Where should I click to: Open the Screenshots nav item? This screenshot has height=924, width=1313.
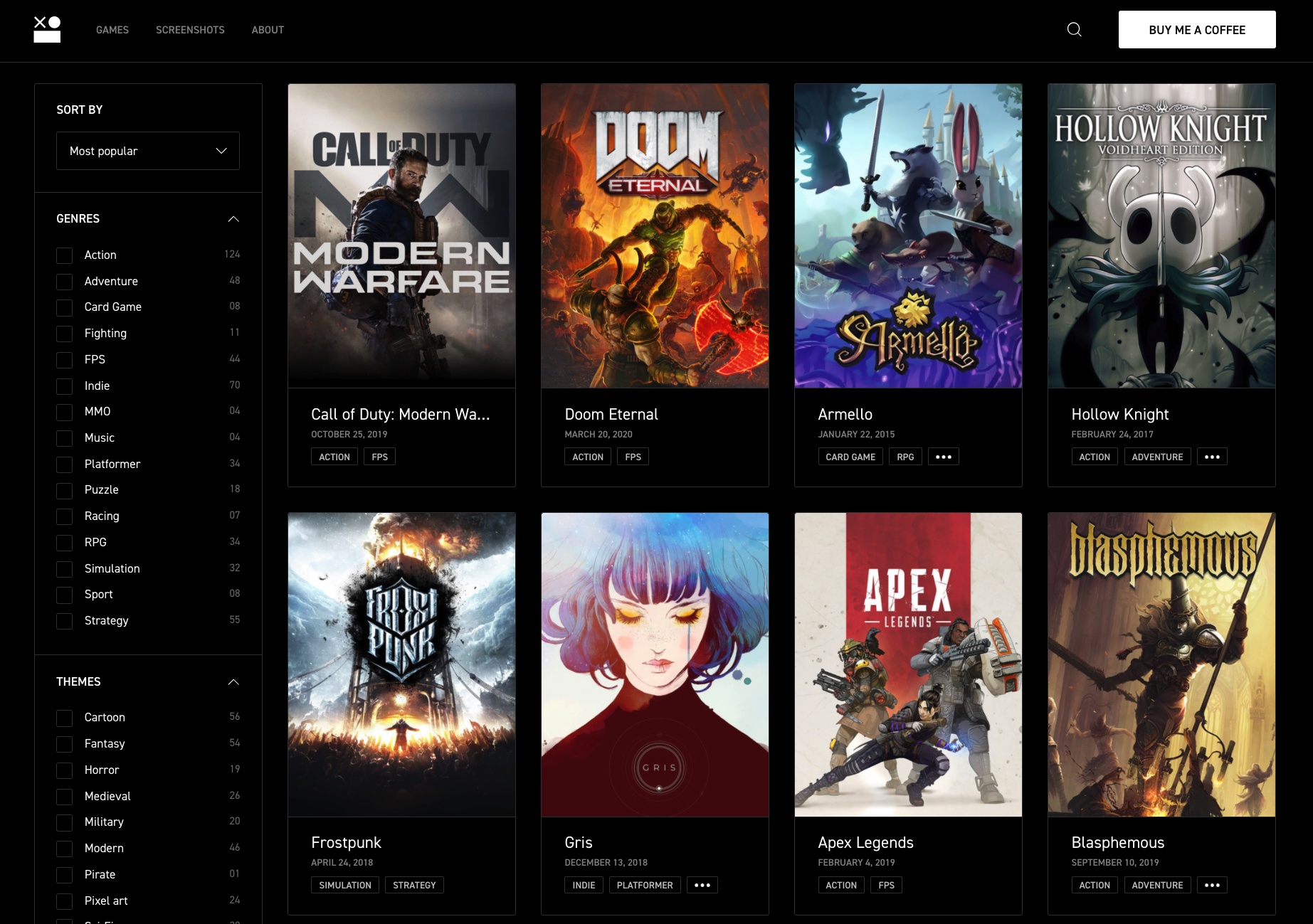tap(190, 30)
